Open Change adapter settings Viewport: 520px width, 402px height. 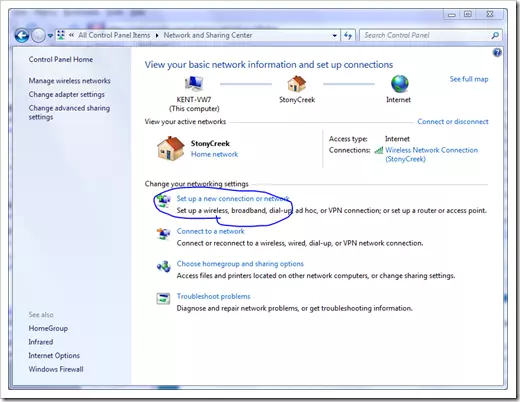(66, 94)
